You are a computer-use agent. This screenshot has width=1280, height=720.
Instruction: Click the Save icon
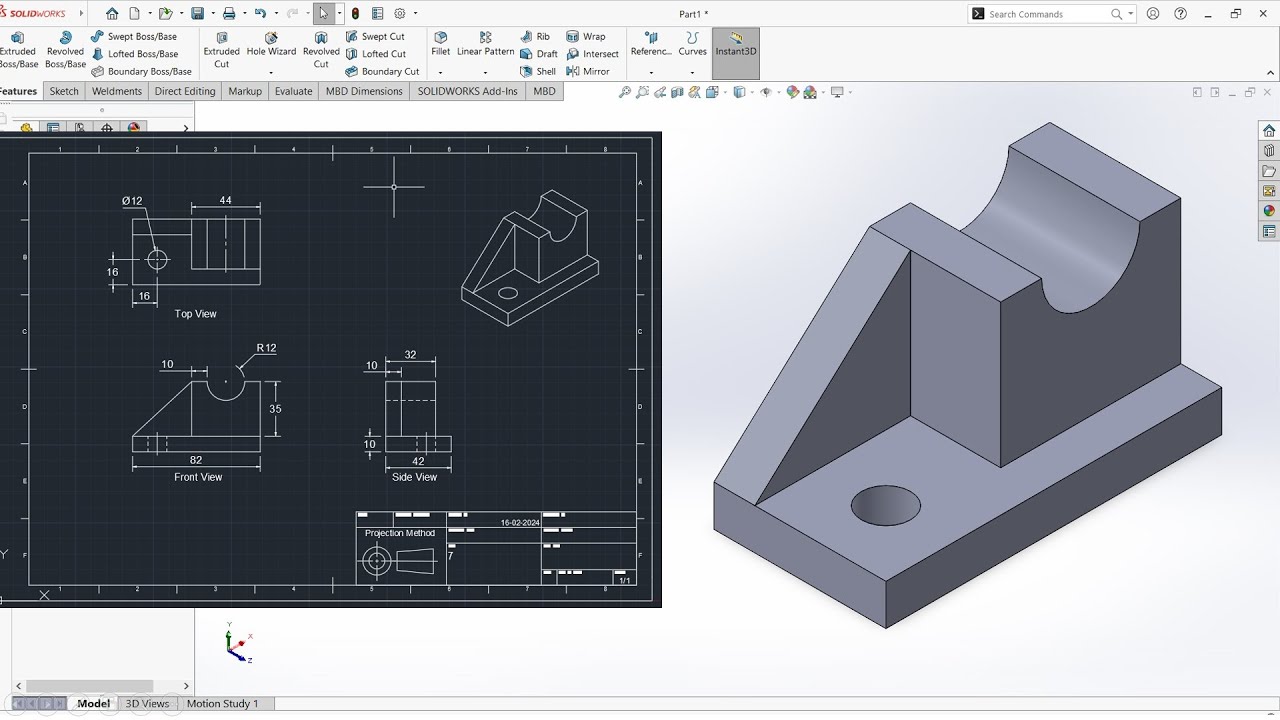[x=198, y=14]
